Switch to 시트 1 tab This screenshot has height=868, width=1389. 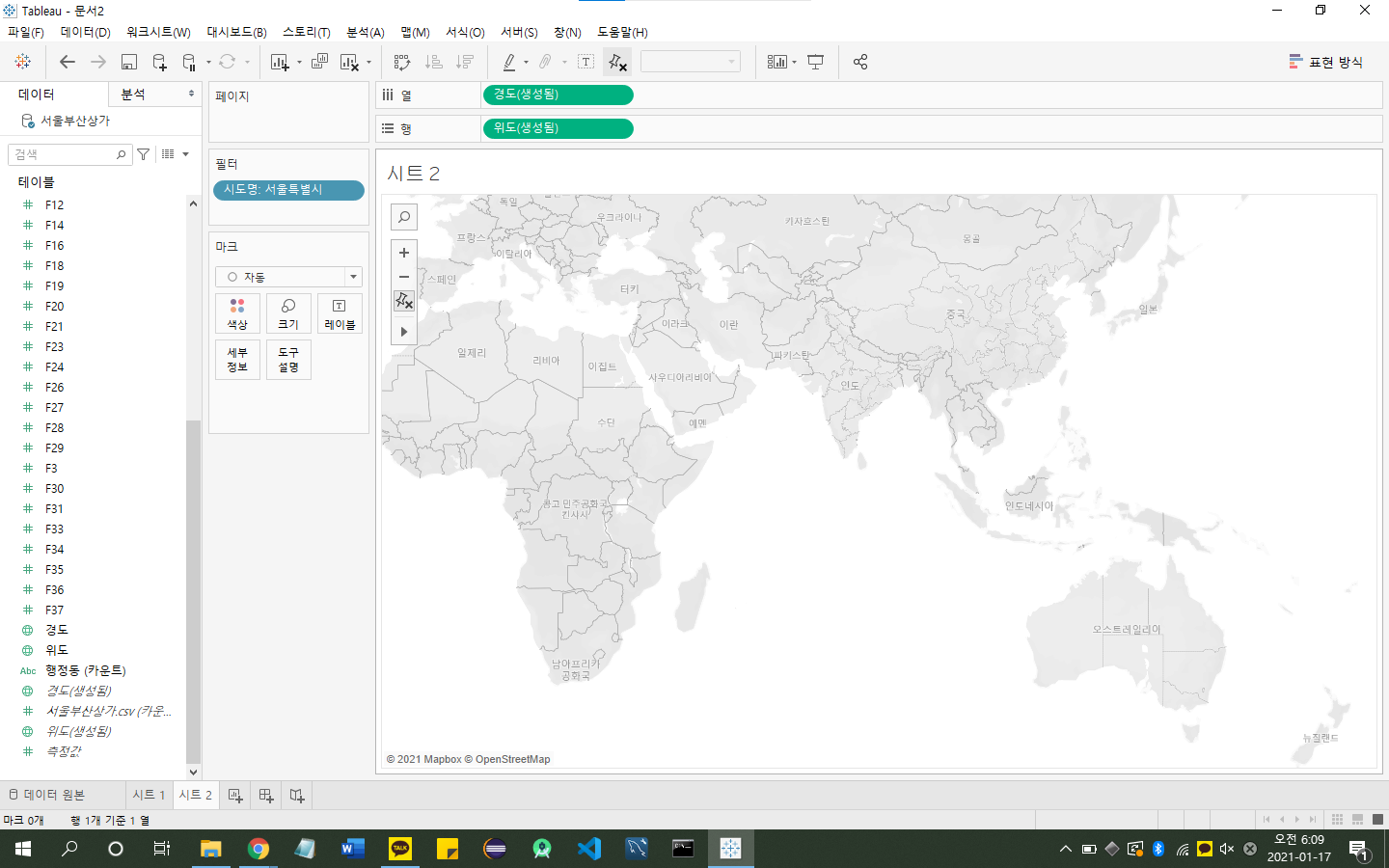click(150, 795)
